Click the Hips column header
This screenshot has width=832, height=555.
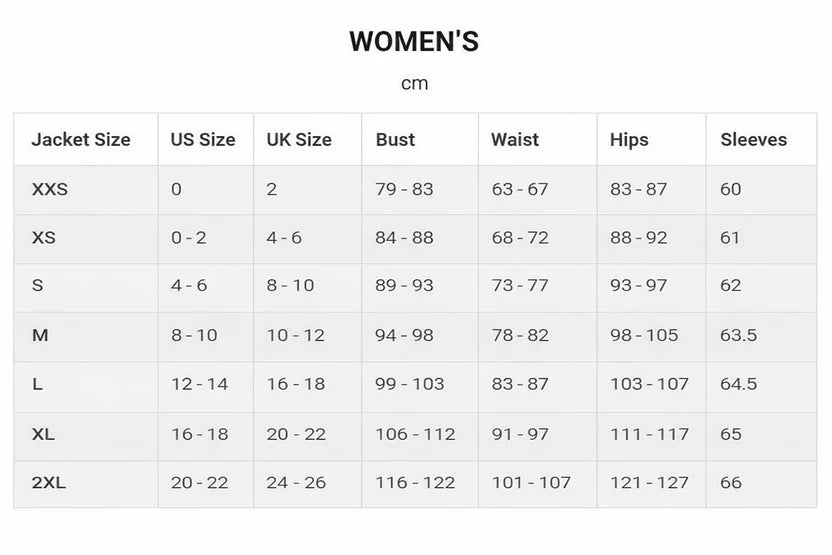(x=629, y=140)
